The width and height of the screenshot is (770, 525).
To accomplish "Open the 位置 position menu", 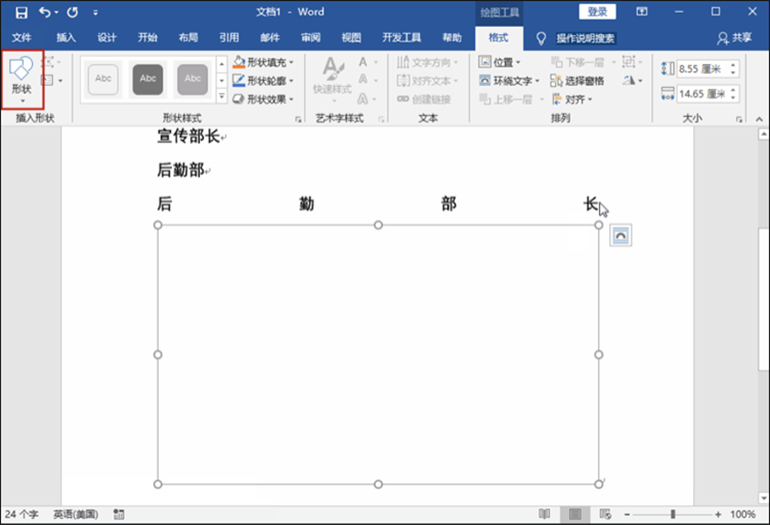I will tap(499, 62).
